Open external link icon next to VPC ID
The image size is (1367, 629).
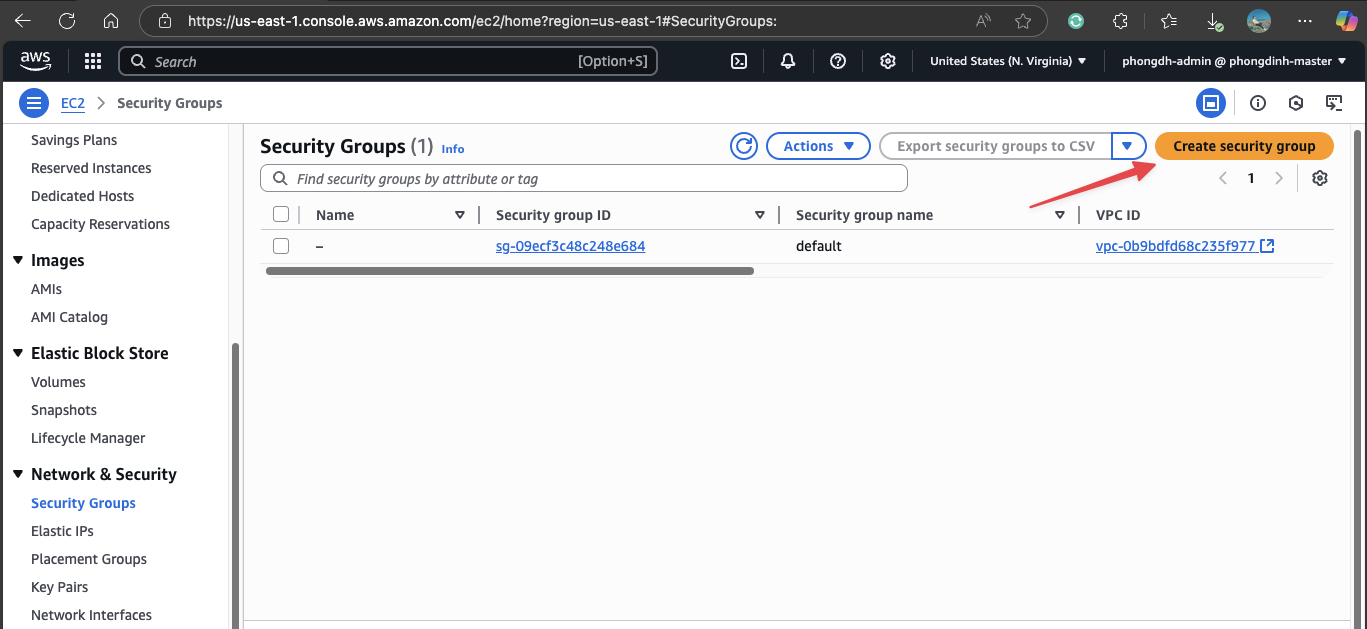pyautogui.click(x=1267, y=246)
